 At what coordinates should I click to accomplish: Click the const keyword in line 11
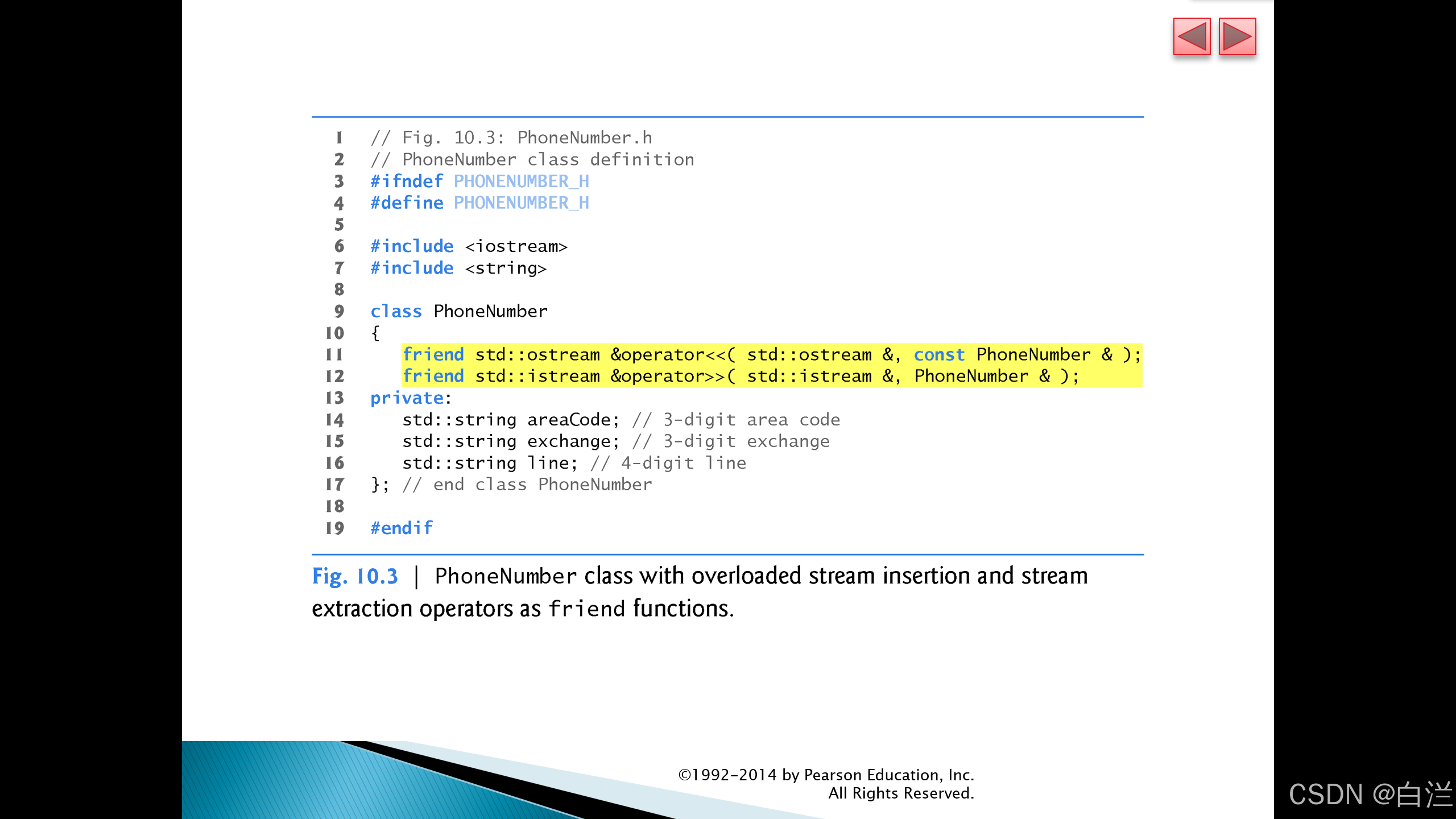point(939,354)
